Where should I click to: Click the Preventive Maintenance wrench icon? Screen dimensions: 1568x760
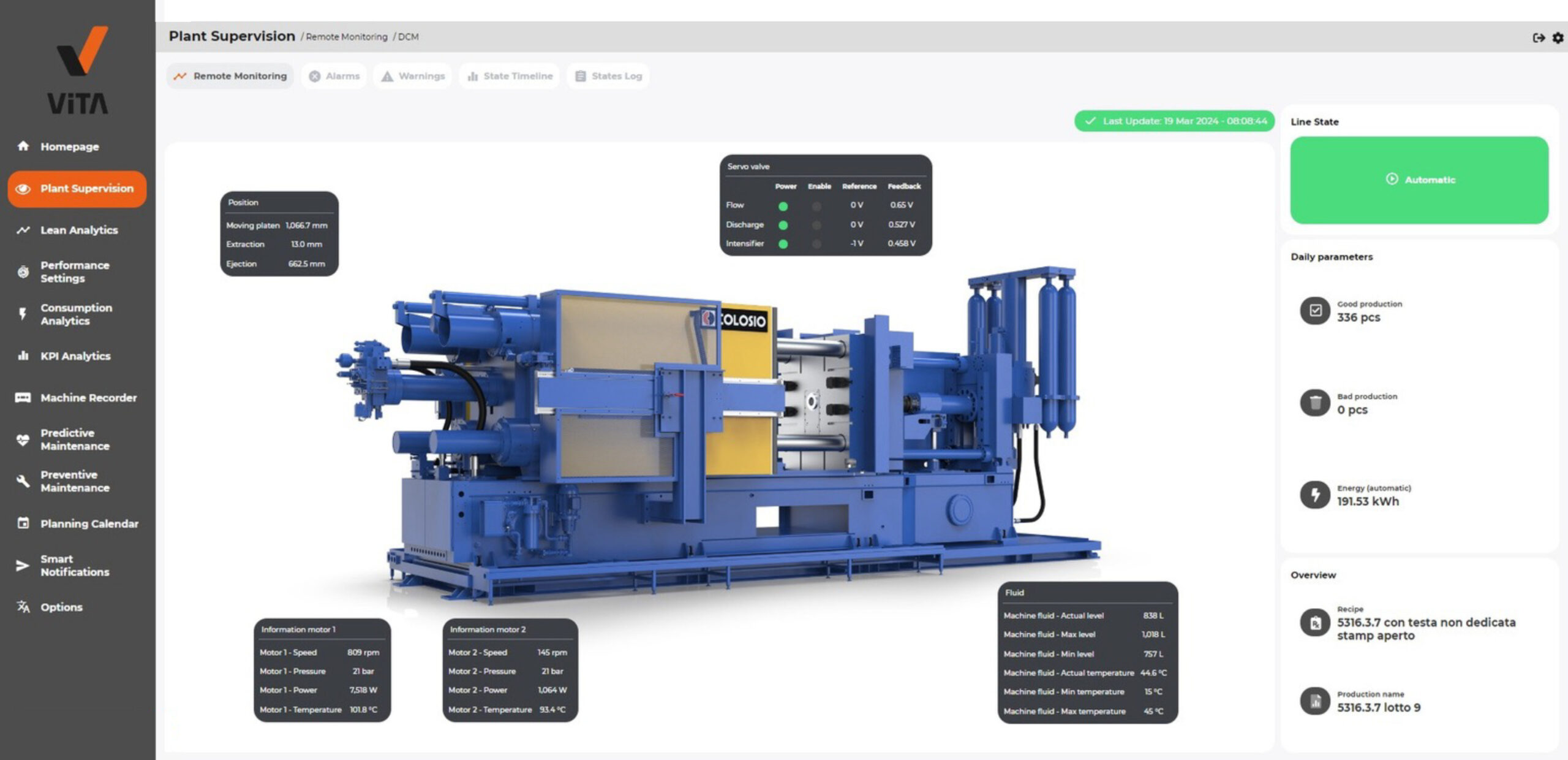(23, 481)
